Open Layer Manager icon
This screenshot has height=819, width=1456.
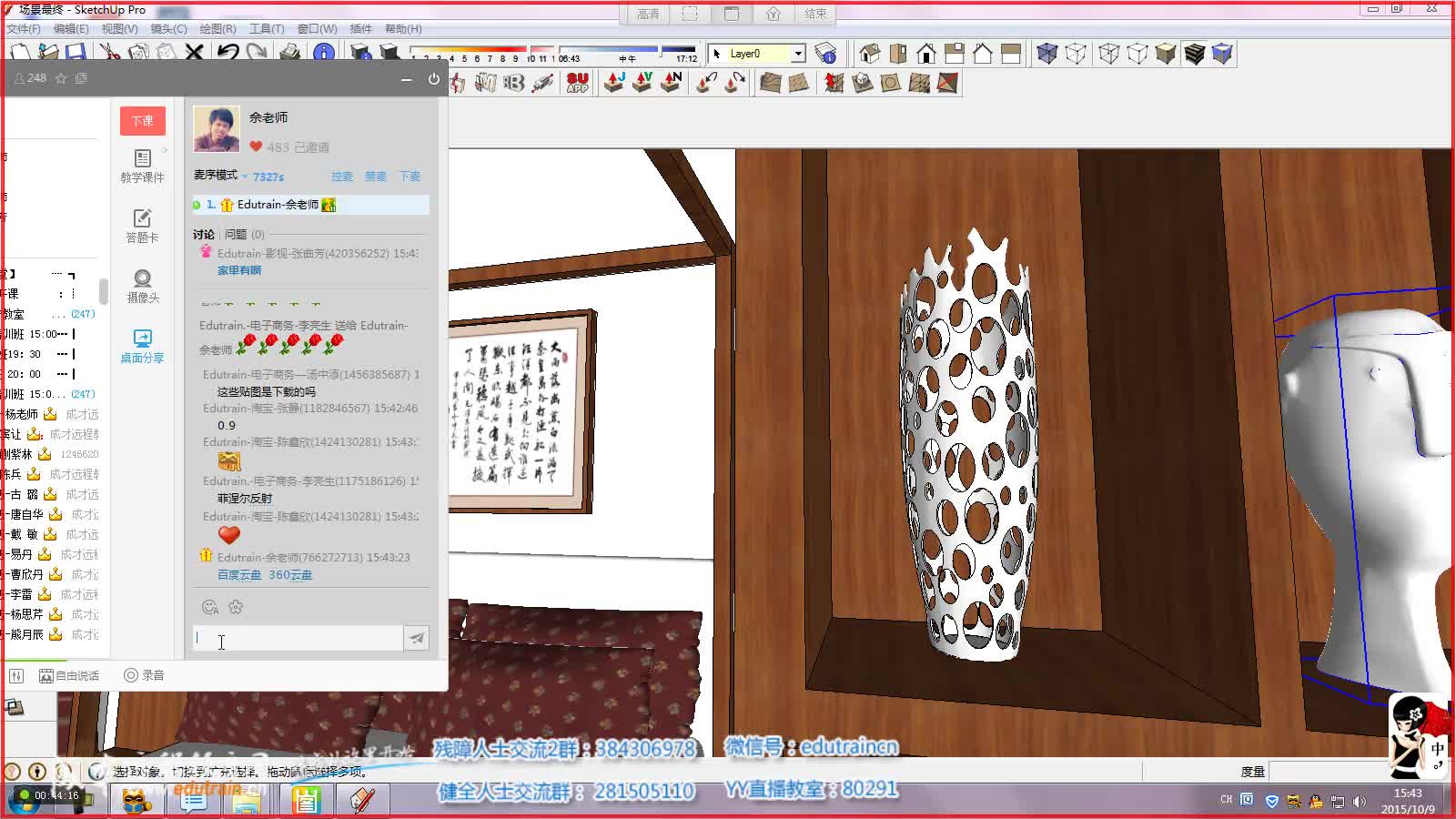(x=825, y=54)
